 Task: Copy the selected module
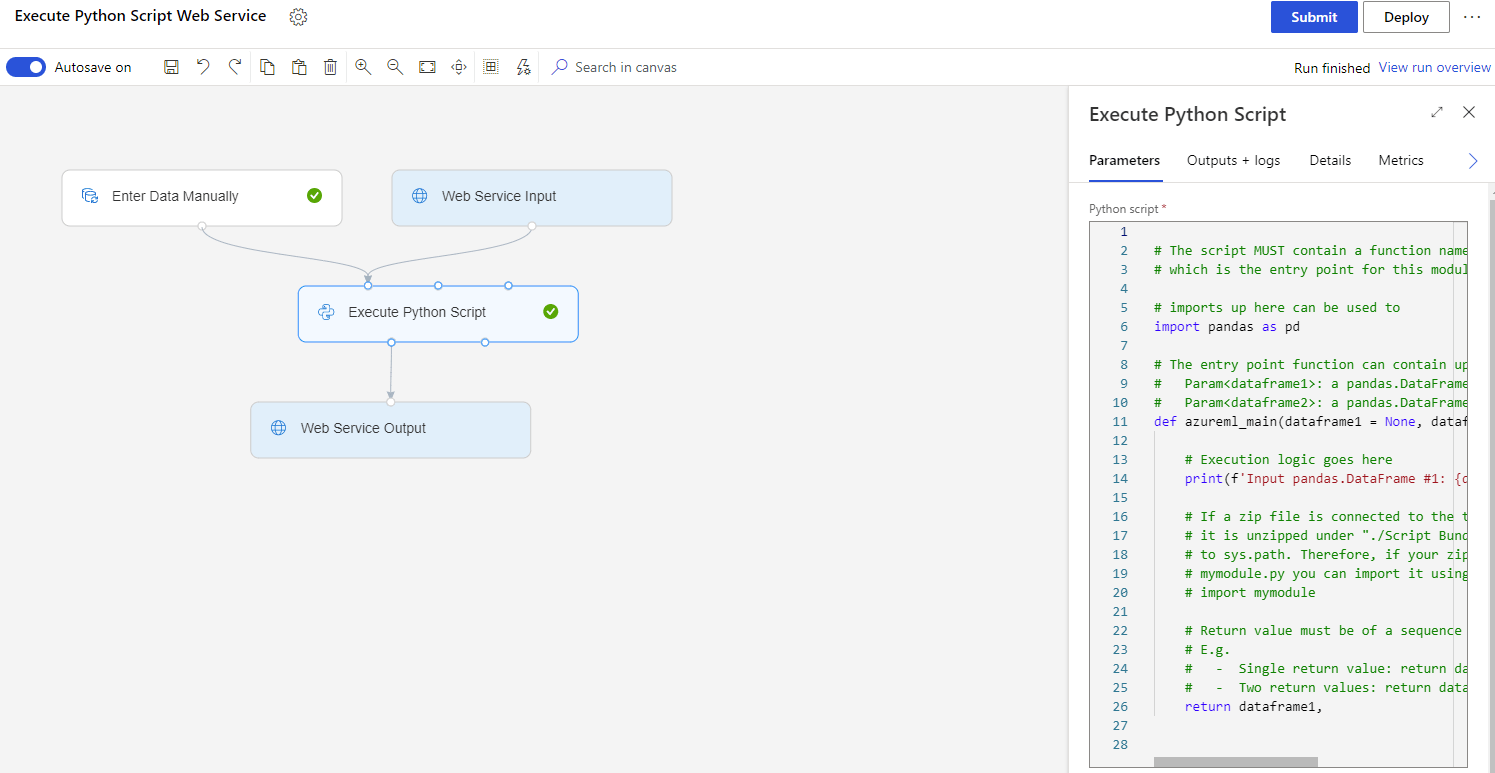coord(267,67)
